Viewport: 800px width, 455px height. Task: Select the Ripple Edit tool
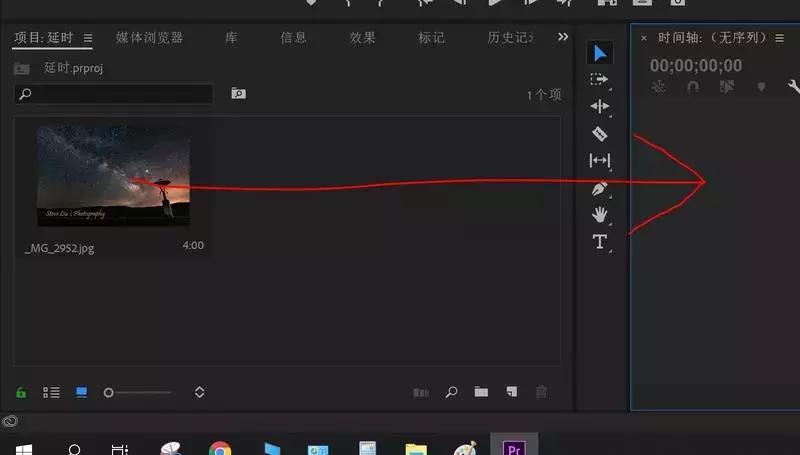599,106
